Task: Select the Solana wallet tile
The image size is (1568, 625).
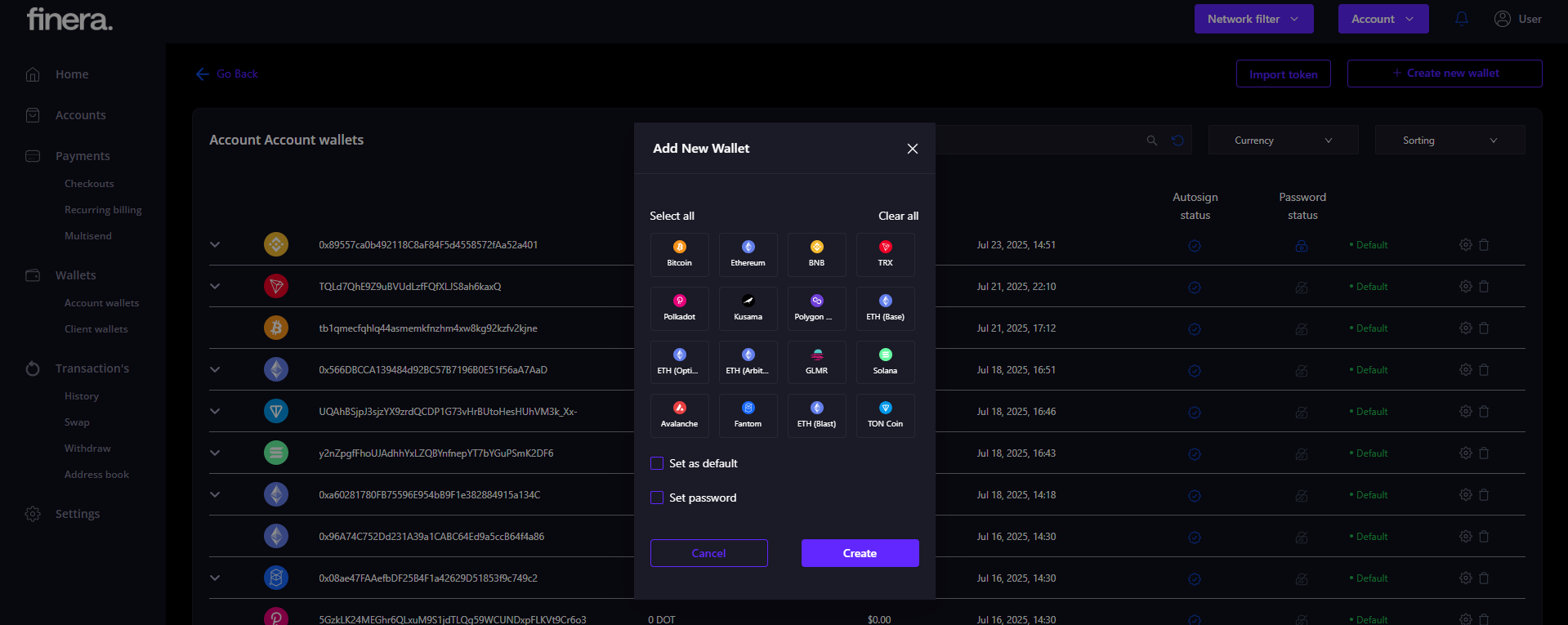Action: click(885, 362)
